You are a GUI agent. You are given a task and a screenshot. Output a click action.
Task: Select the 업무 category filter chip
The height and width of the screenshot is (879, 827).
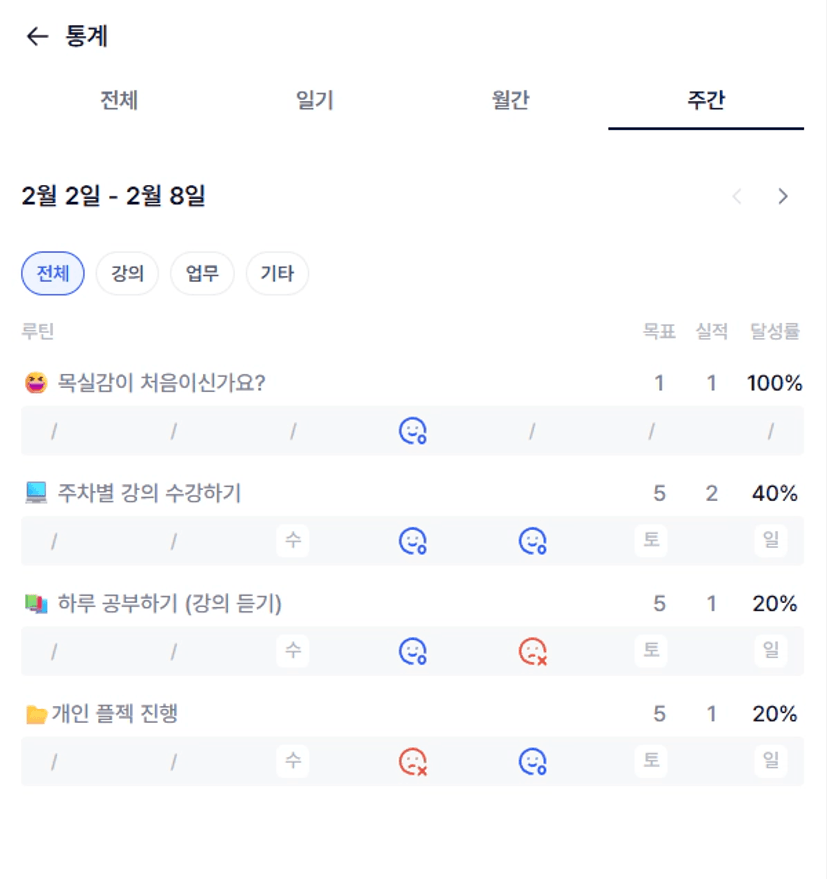tap(202, 273)
